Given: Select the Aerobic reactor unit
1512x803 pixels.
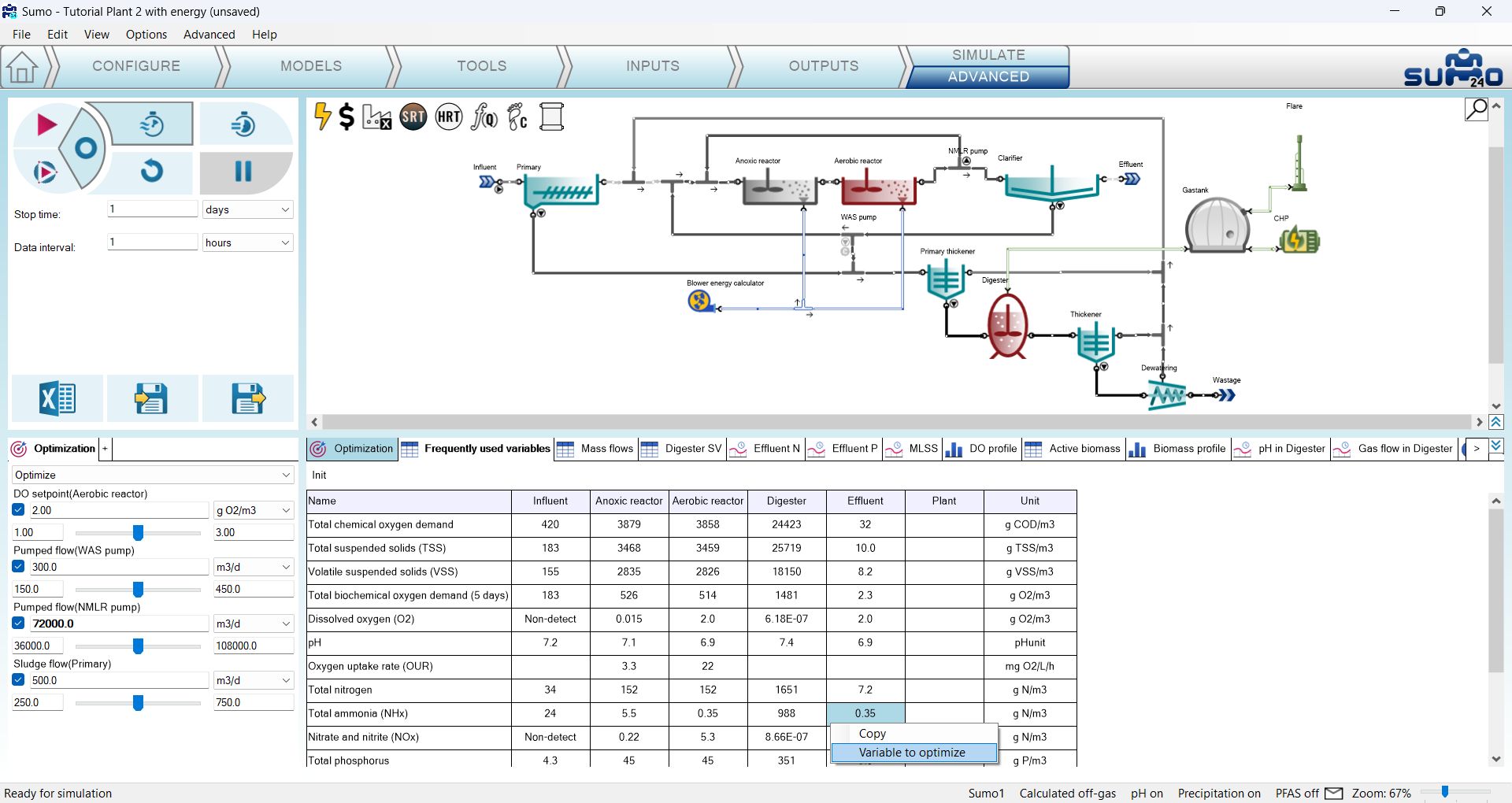Looking at the screenshot, I should [x=879, y=187].
